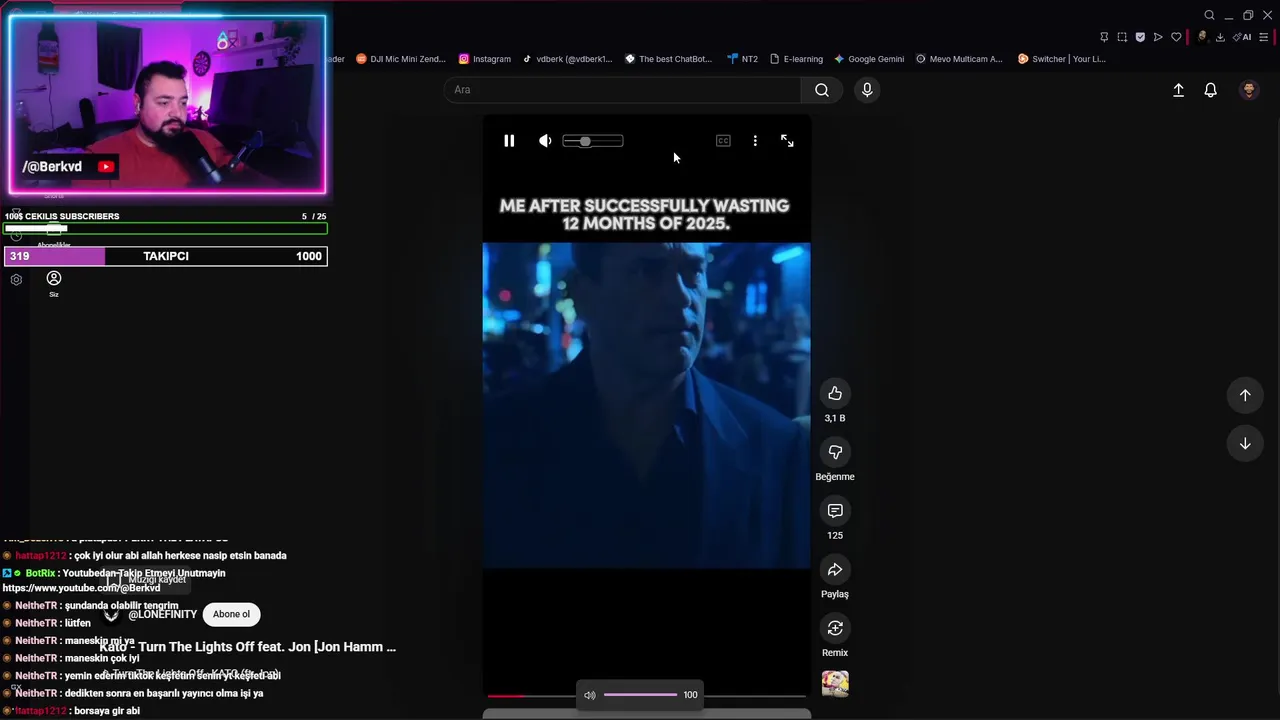
Task: Open the sidebar settings gear icon
Action: (16, 280)
